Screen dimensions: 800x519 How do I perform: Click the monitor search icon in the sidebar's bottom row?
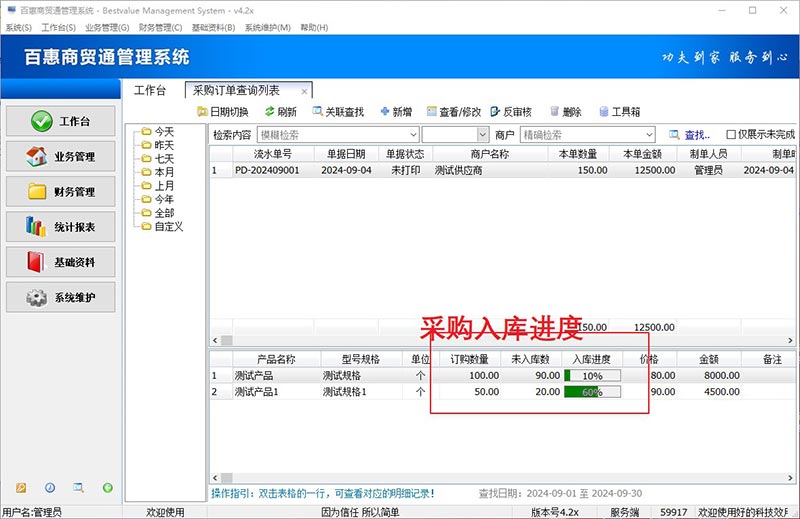coord(78,488)
